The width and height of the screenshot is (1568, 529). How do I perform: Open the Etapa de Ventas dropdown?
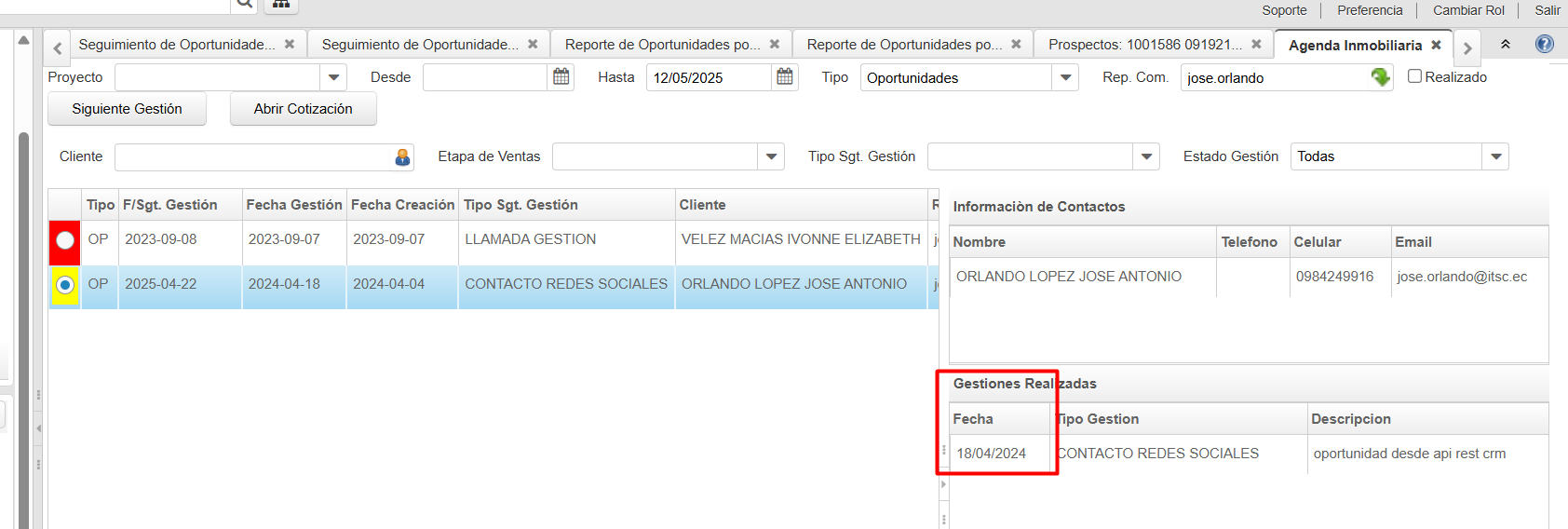pos(771,156)
